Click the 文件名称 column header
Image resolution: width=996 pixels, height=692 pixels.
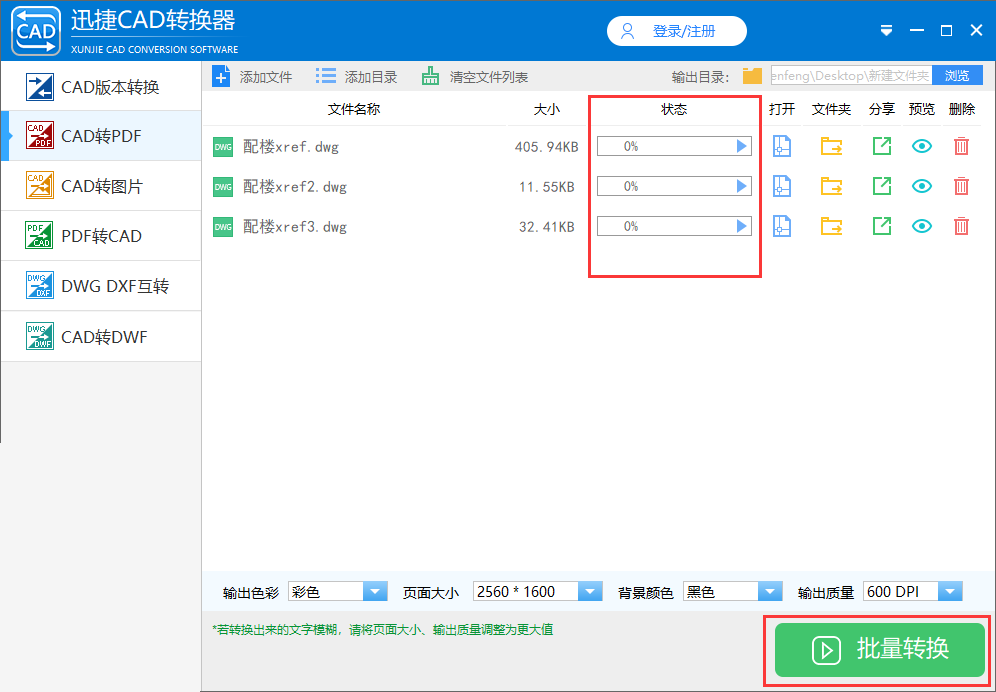354,109
